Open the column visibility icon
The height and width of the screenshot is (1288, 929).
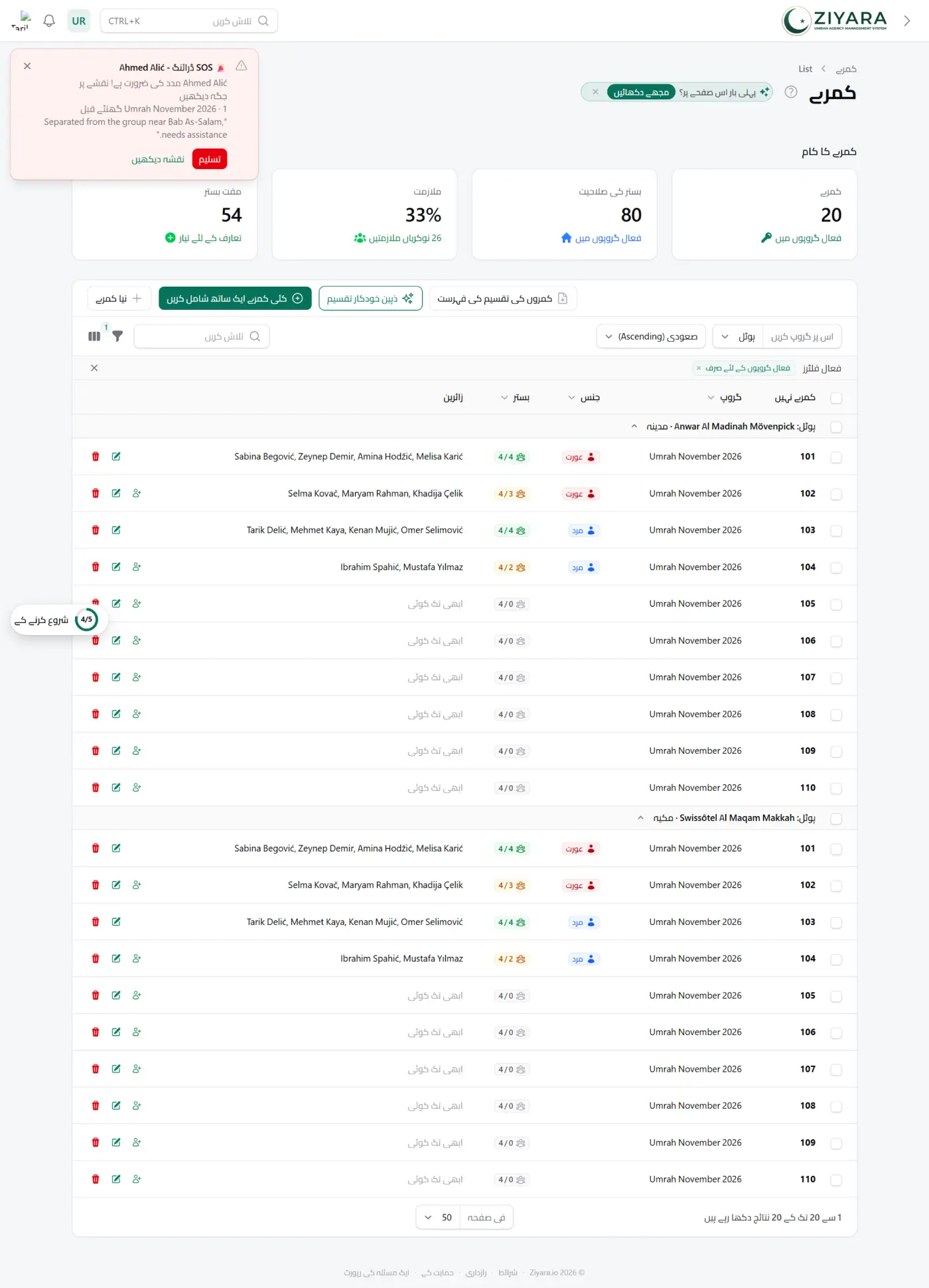click(x=94, y=336)
